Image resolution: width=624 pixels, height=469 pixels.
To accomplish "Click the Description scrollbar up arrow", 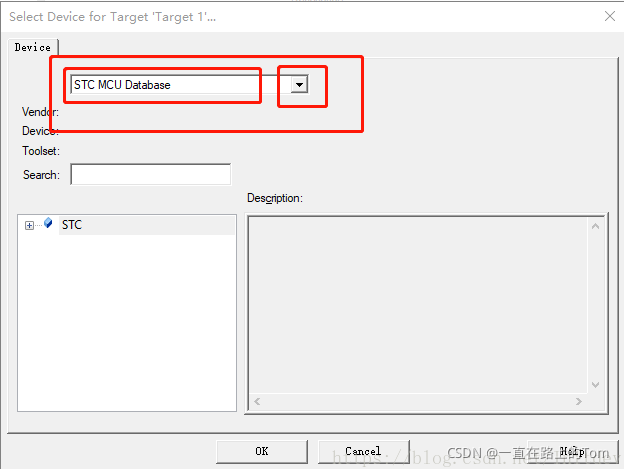I will click(595, 226).
